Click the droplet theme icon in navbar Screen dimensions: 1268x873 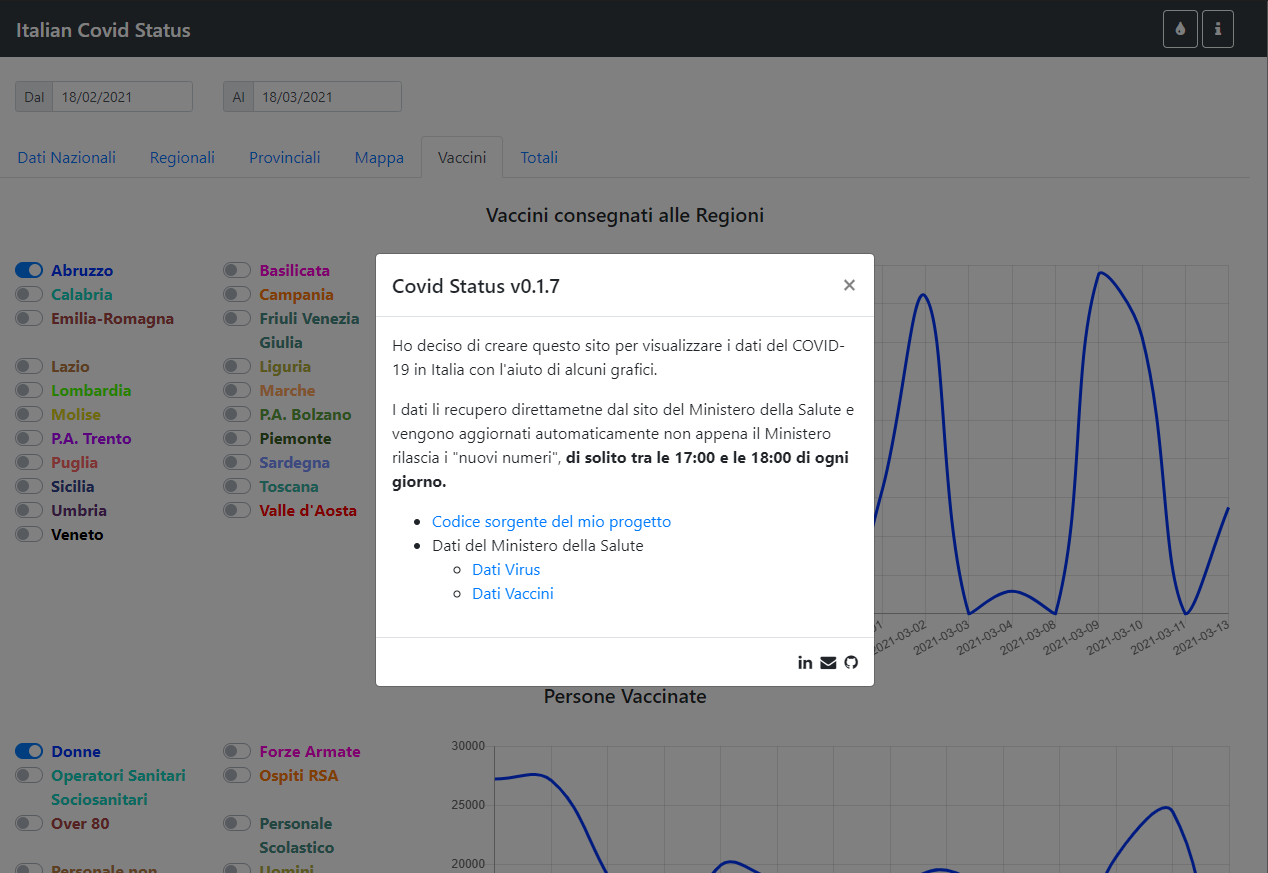coord(1180,29)
